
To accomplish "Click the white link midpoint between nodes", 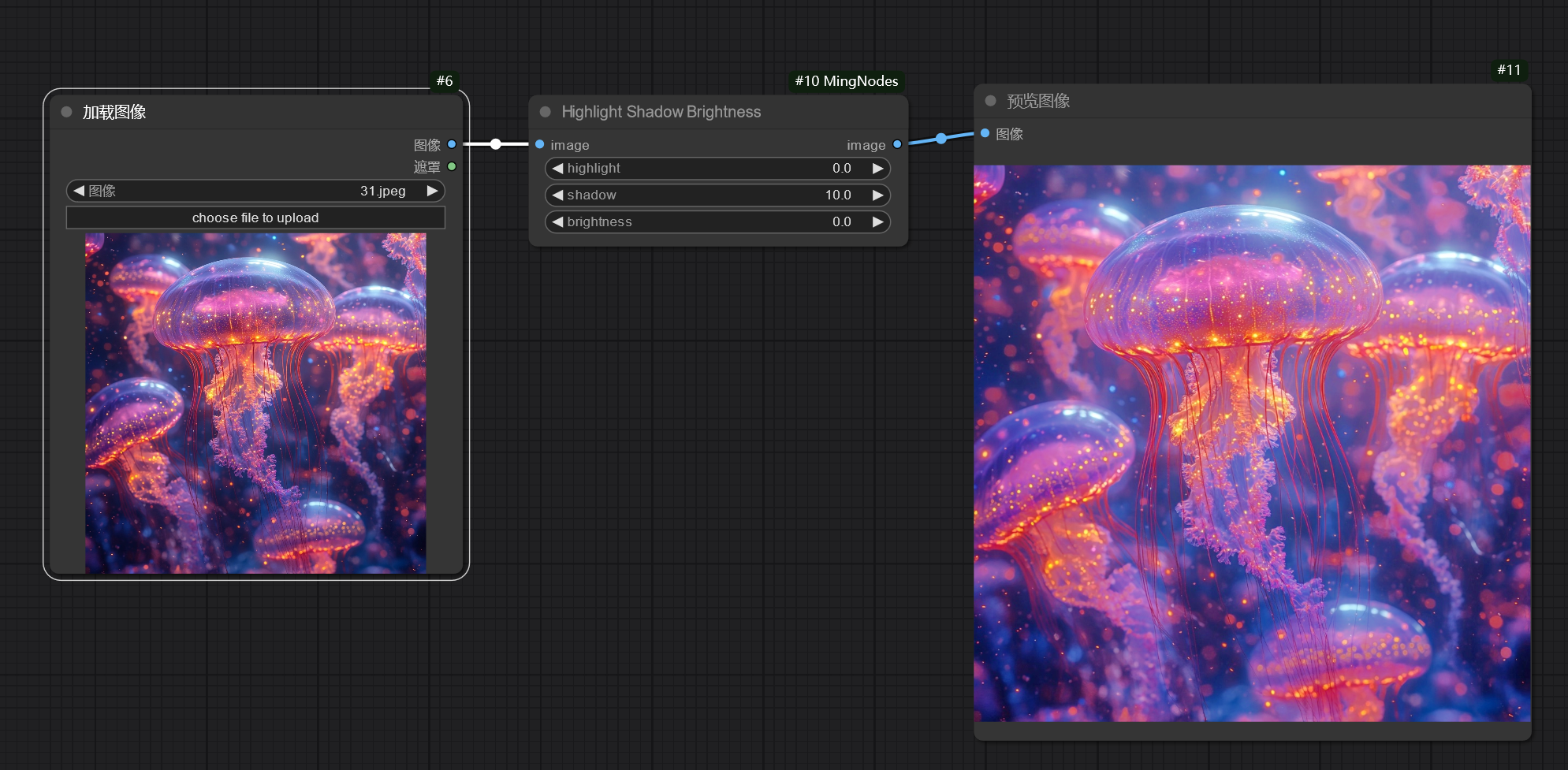I will tap(495, 144).
